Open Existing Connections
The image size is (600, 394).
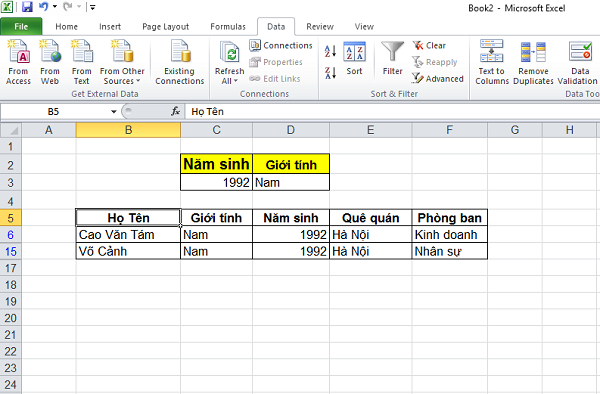(x=179, y=62)
